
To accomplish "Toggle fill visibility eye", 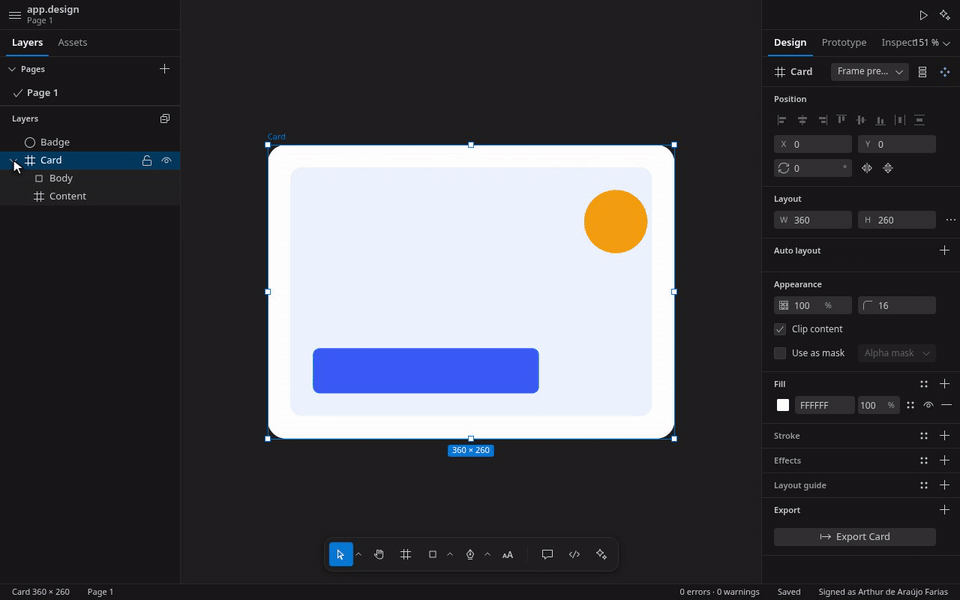I will [x=928, y=405].
